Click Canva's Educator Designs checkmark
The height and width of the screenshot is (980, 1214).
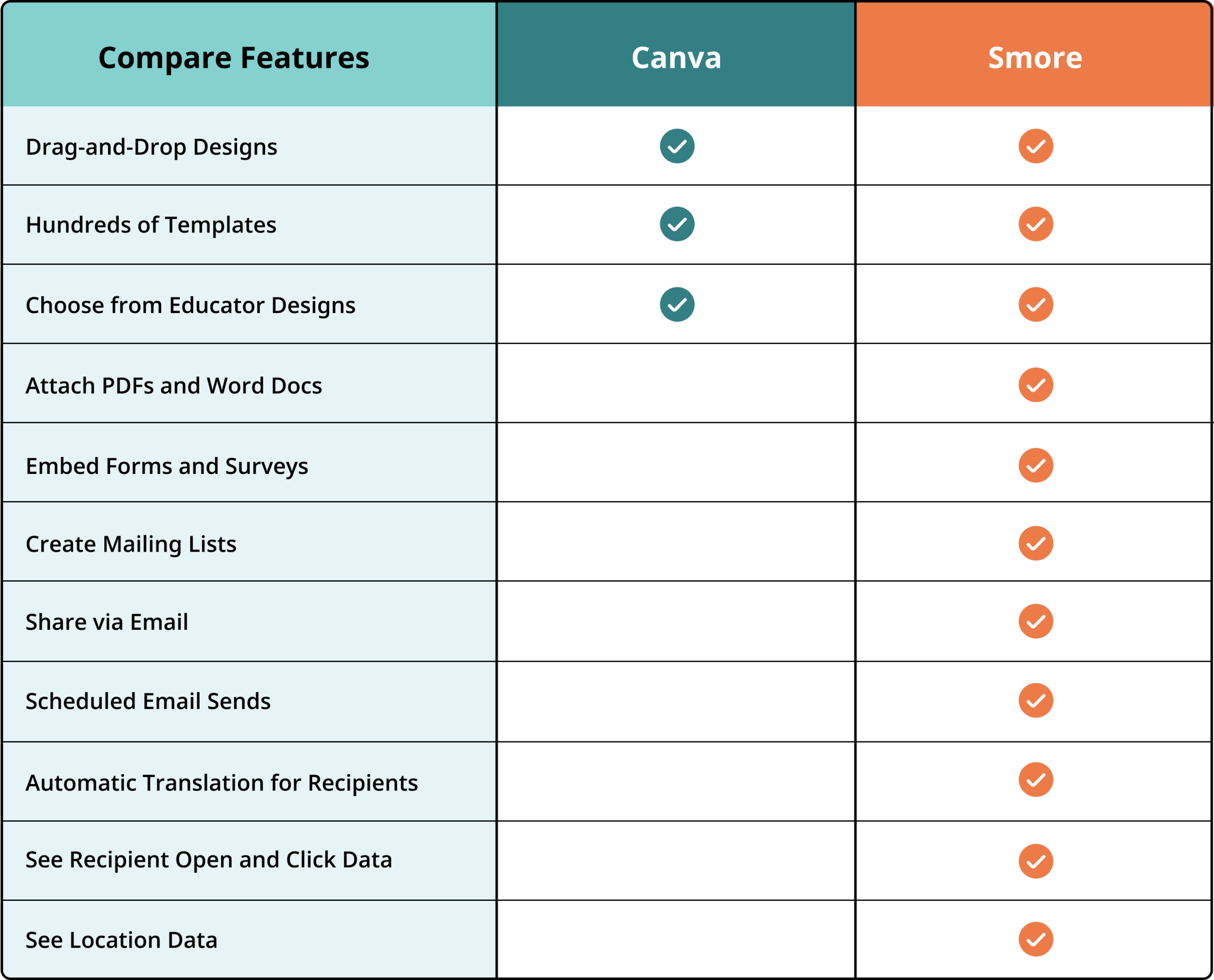pyautogui.click(x=677, y=304)
